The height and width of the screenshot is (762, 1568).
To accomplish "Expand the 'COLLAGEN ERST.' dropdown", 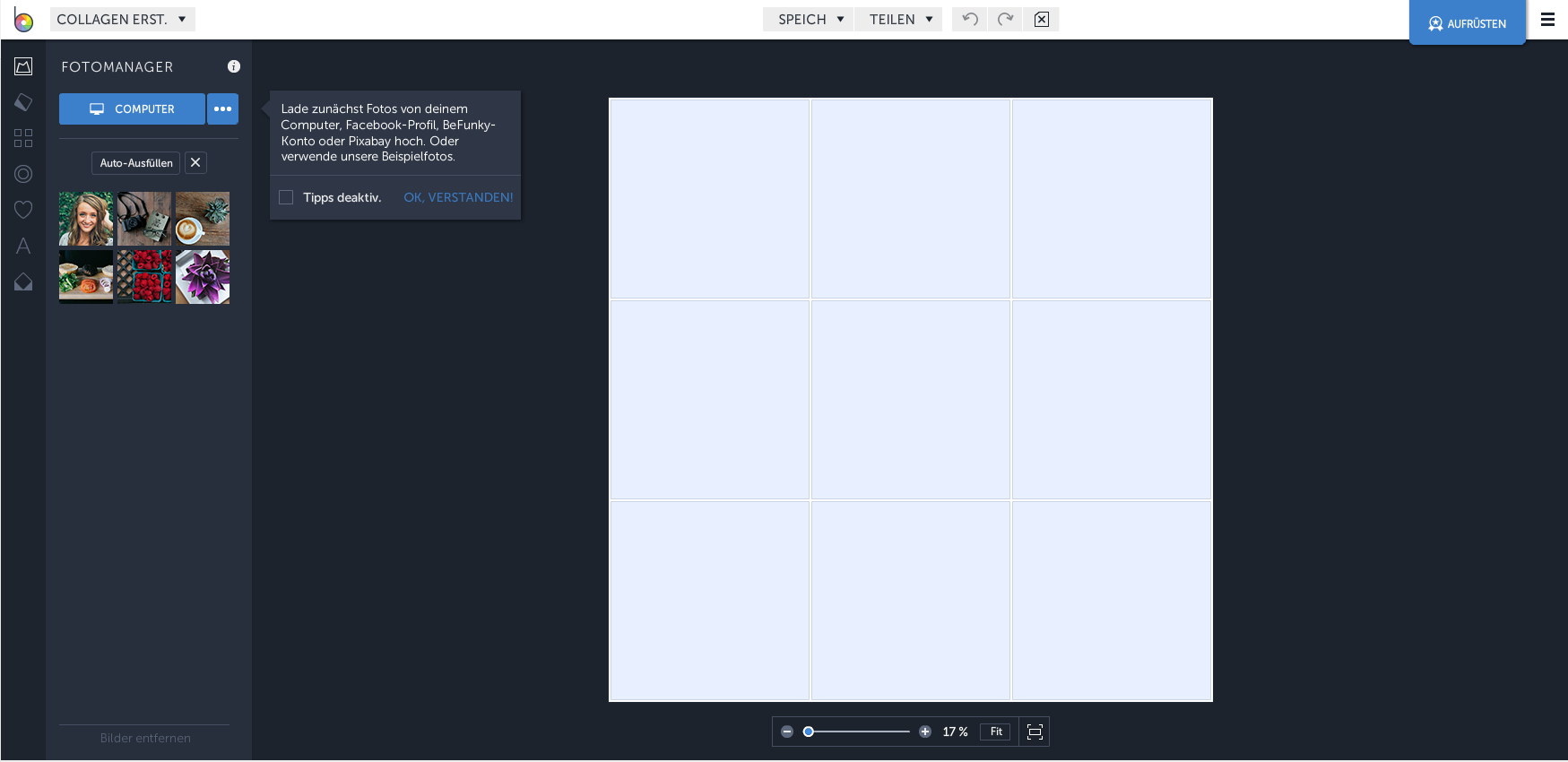I will pyautogui.click(x=122, y=19).
